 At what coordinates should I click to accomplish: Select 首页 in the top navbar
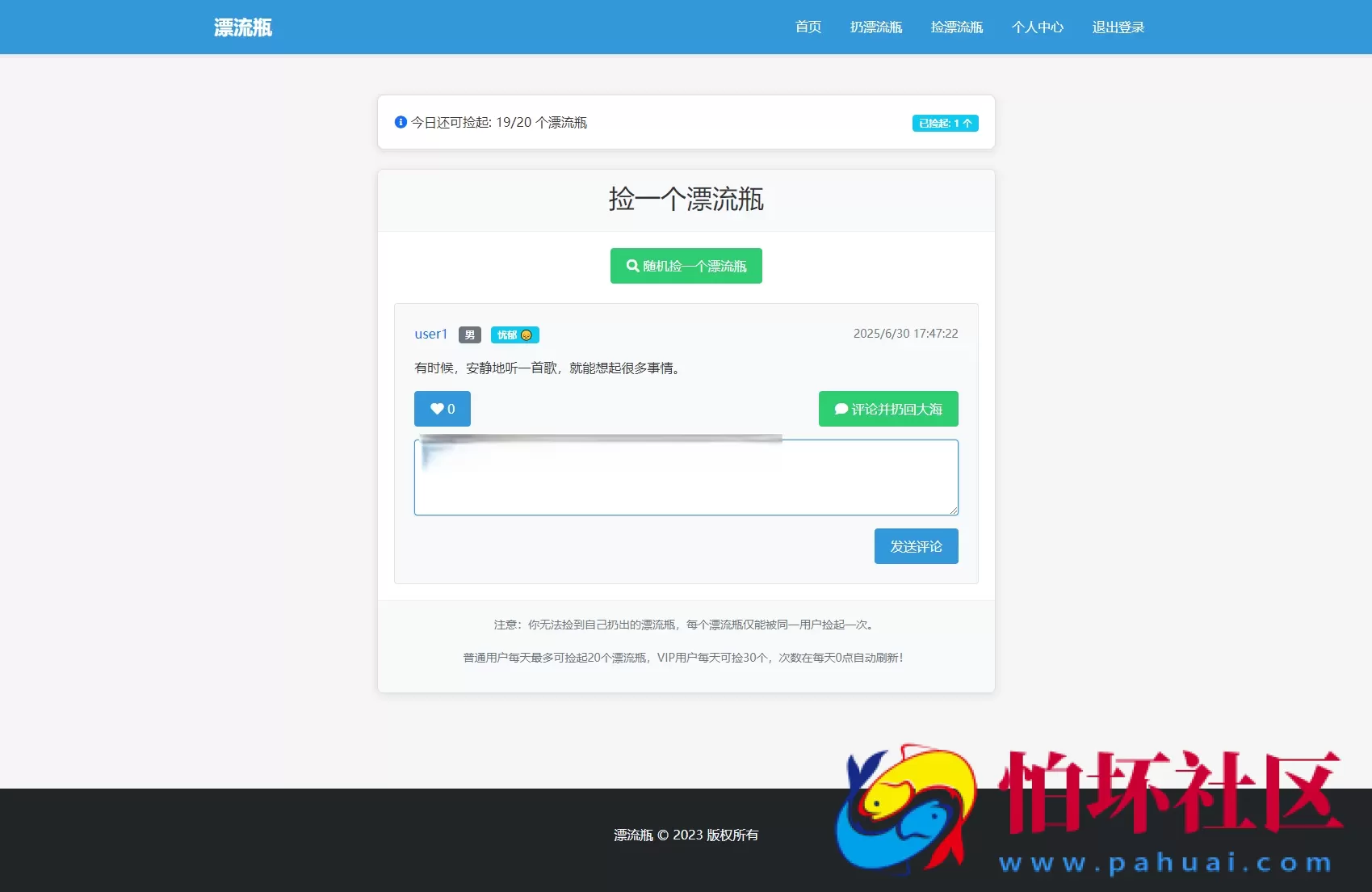point(807,27)
